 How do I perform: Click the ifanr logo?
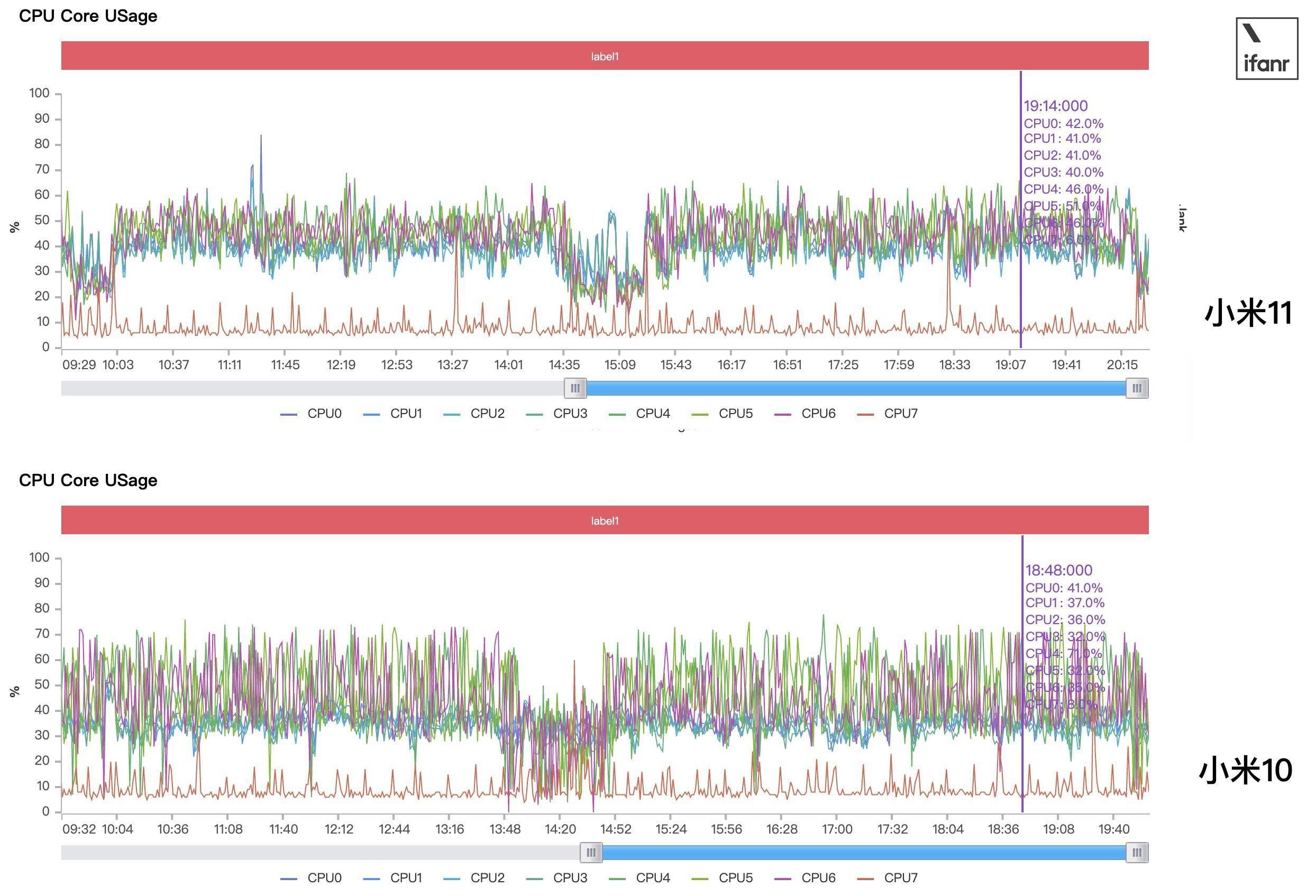(1267, 49)
